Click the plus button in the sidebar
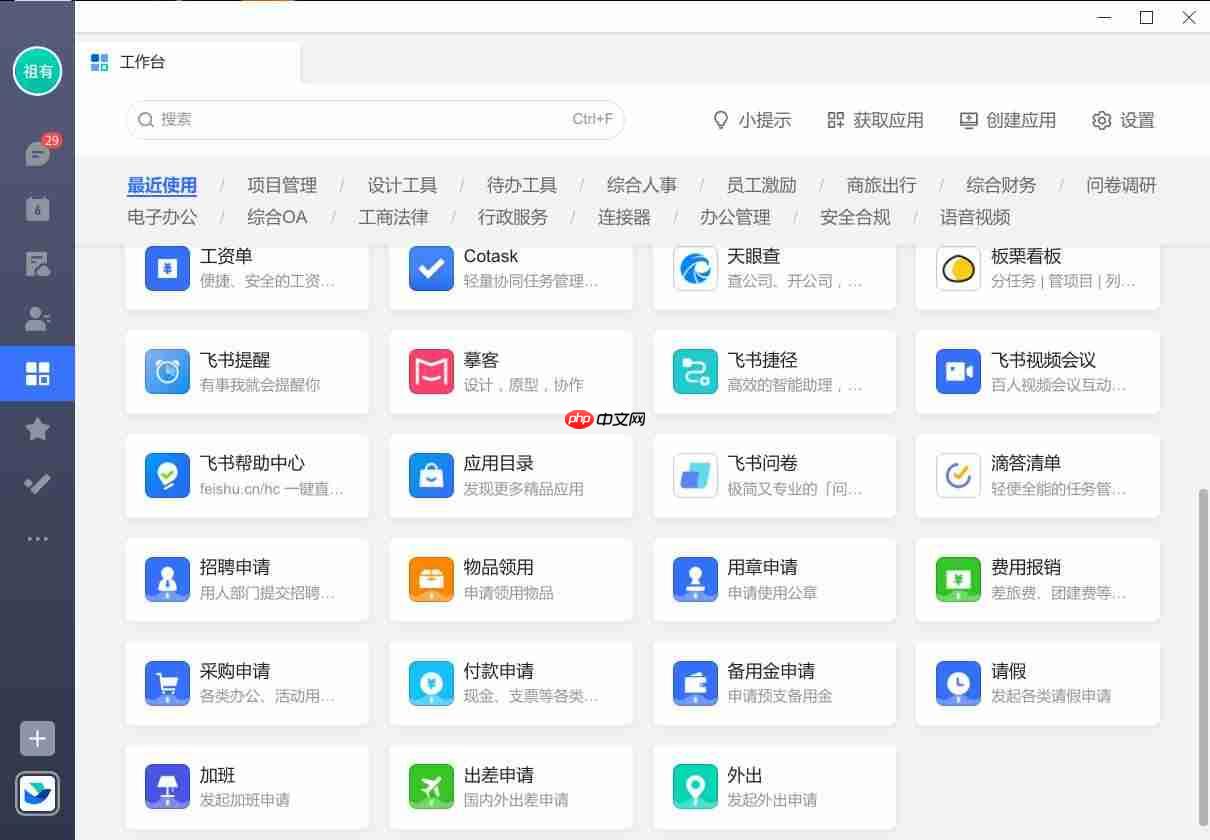 37,738
